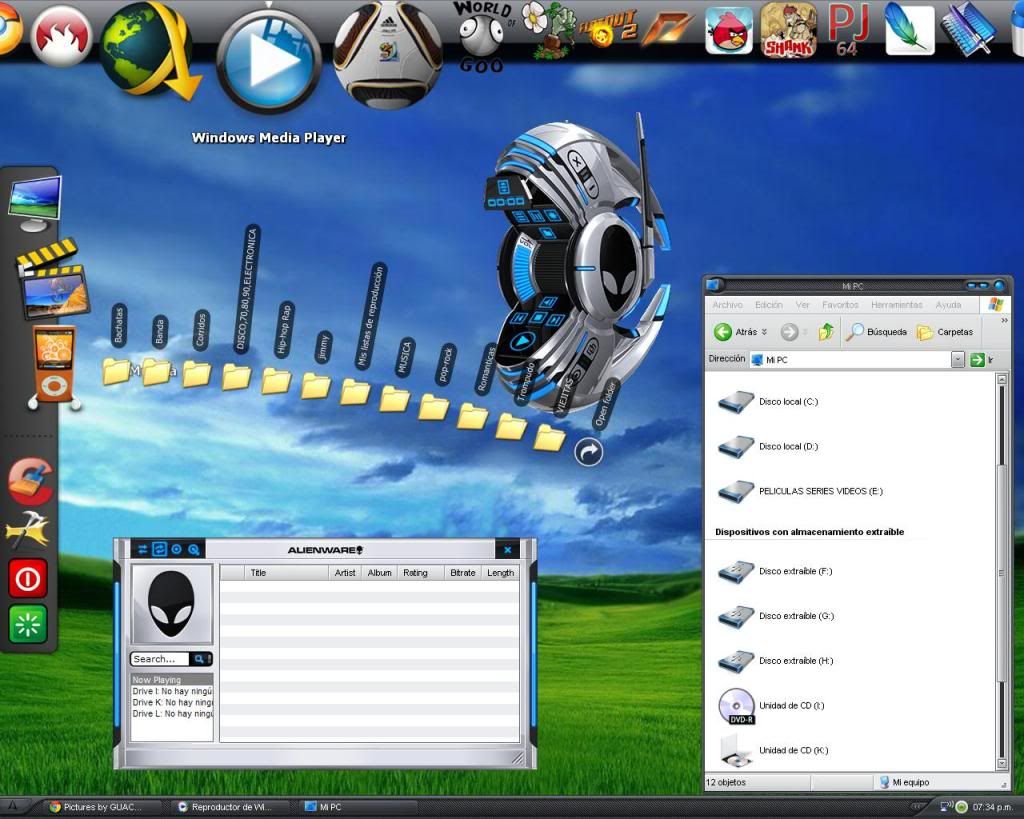Image resolution: width=1024 pixels, height=819 pixels.
Task: Click the magnifier icon in Alienware playlist toolbar
Action: click(x=193, y=550)
